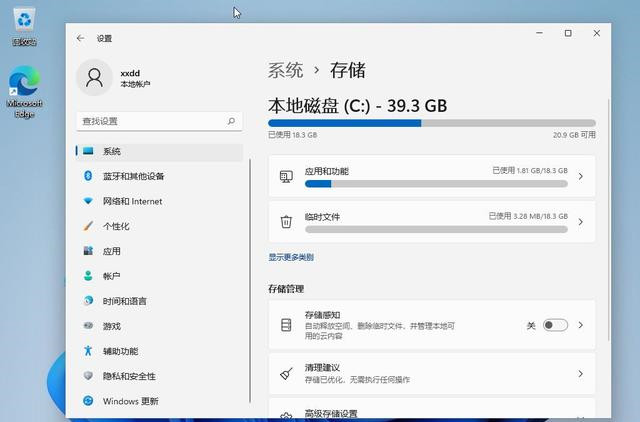Click the local disk C: usage bar

pos(432,123)
